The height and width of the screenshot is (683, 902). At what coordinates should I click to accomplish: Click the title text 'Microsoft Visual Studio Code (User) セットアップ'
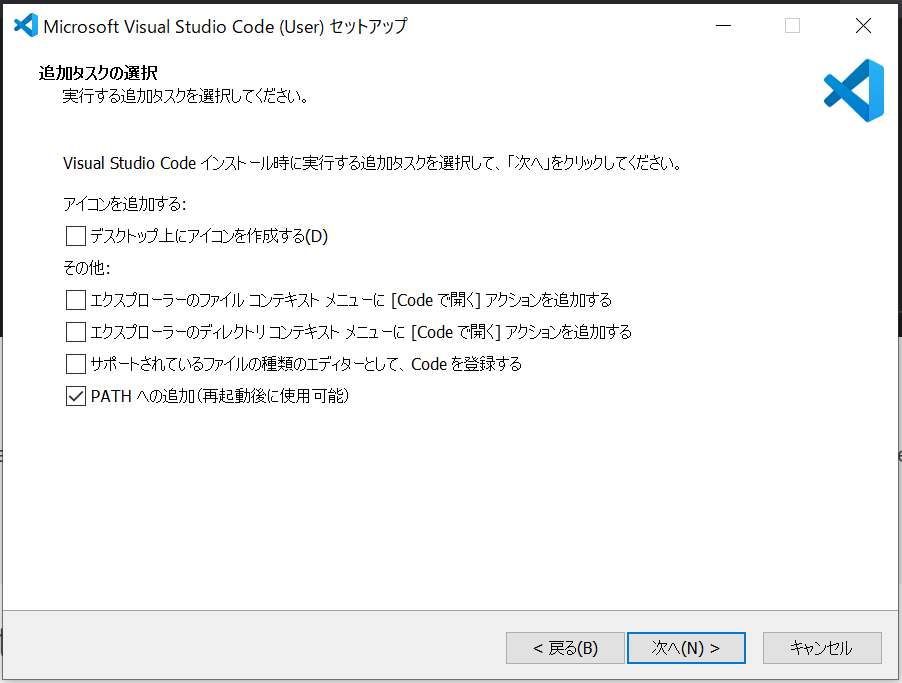click(x=225, y=26)
